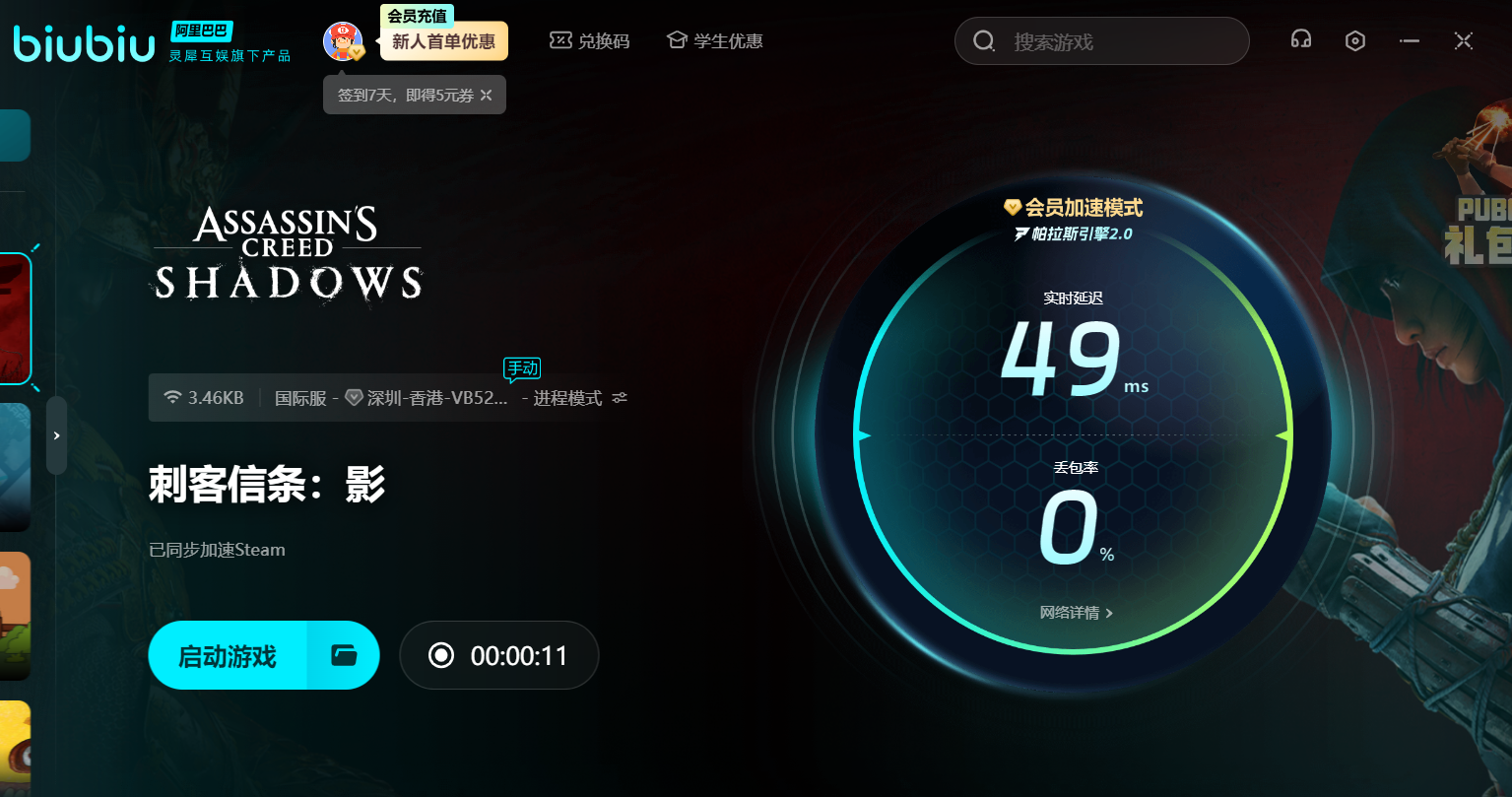Open 进程模式 mode adjustment sliders icon
The width and height of the screenshot is (1512, 797).
pyautogui.click(x=620, y=398)
